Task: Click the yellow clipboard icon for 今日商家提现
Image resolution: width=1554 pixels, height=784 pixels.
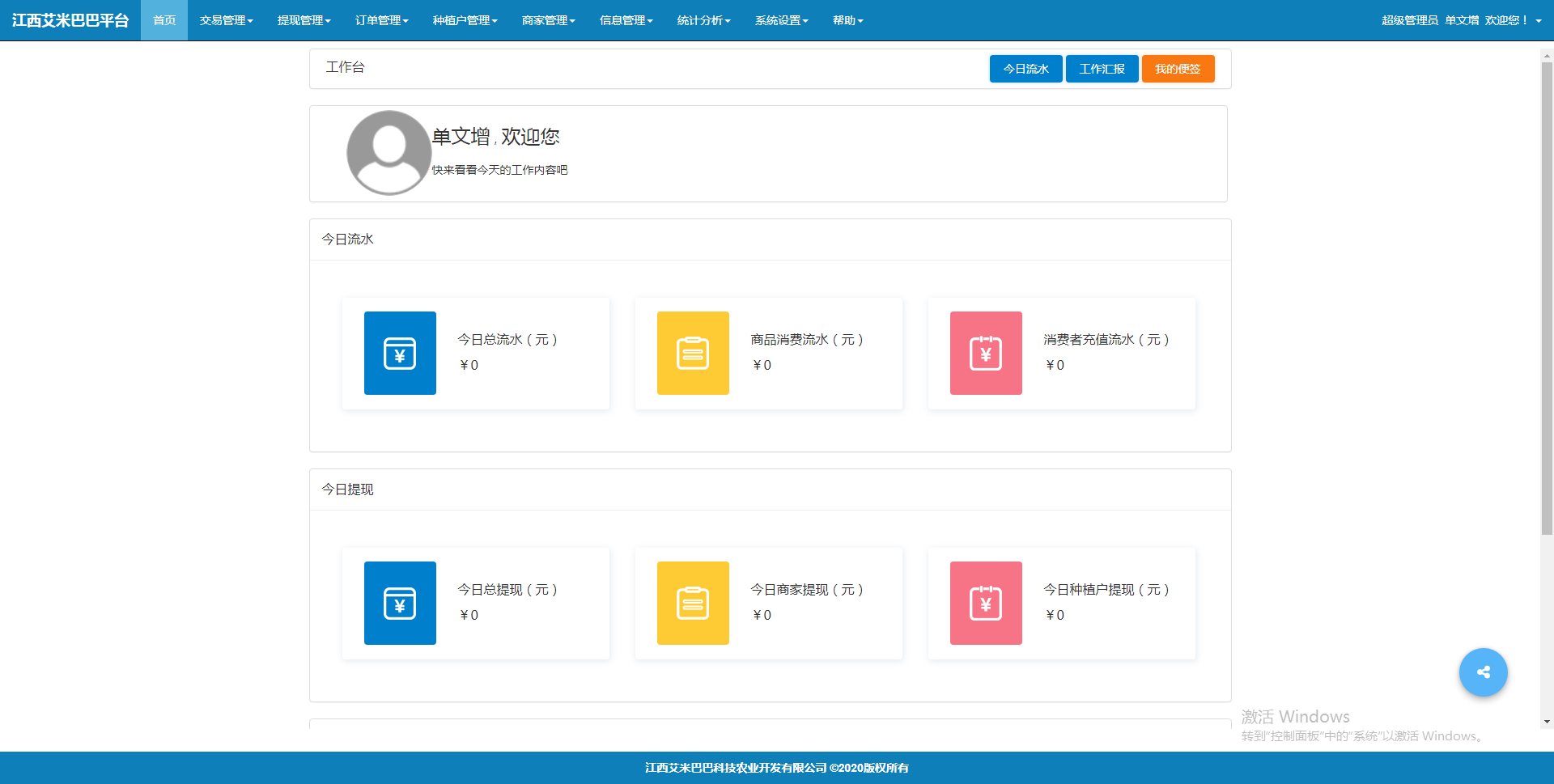Action: pyautogui.click(x=693, y=603)
